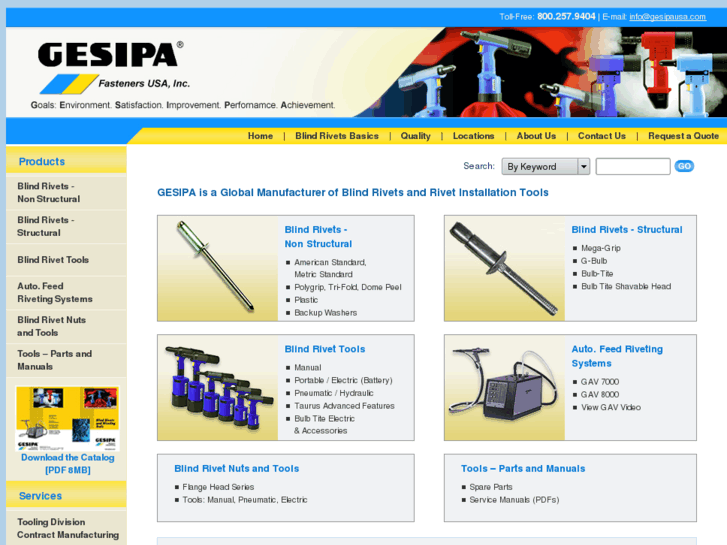Click the Spare Parts list item
The width and height of the screenshot is (727, 545).
(491, 487)
